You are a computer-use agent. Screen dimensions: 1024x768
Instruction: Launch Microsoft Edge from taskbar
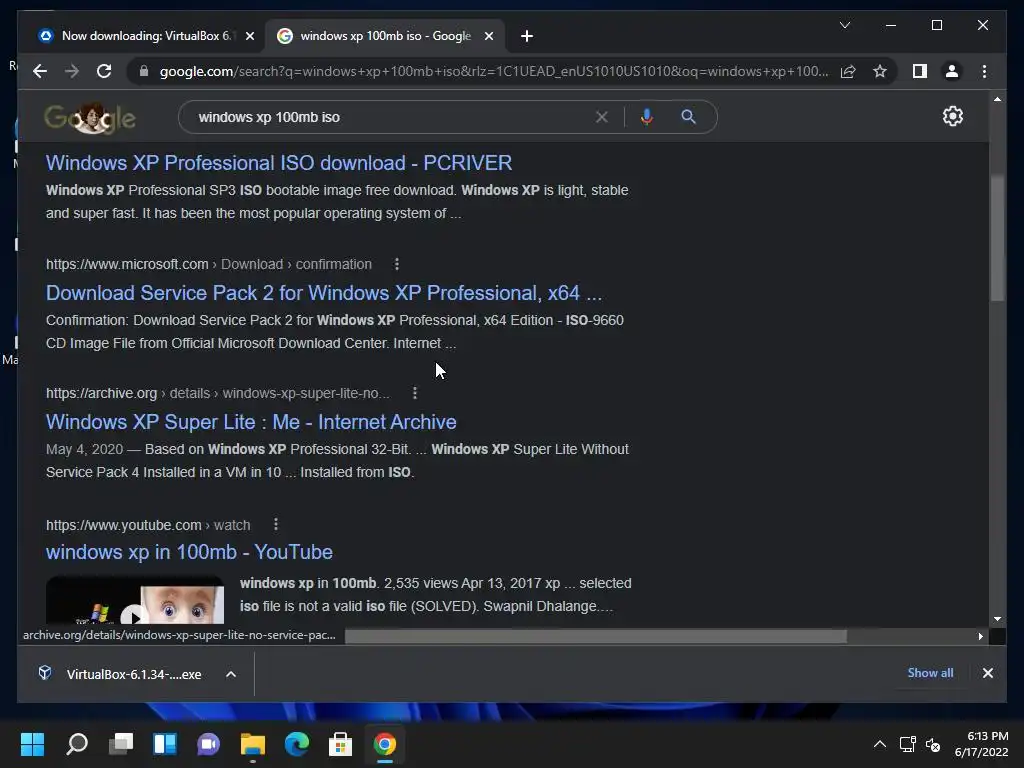(x=296, y=744)
